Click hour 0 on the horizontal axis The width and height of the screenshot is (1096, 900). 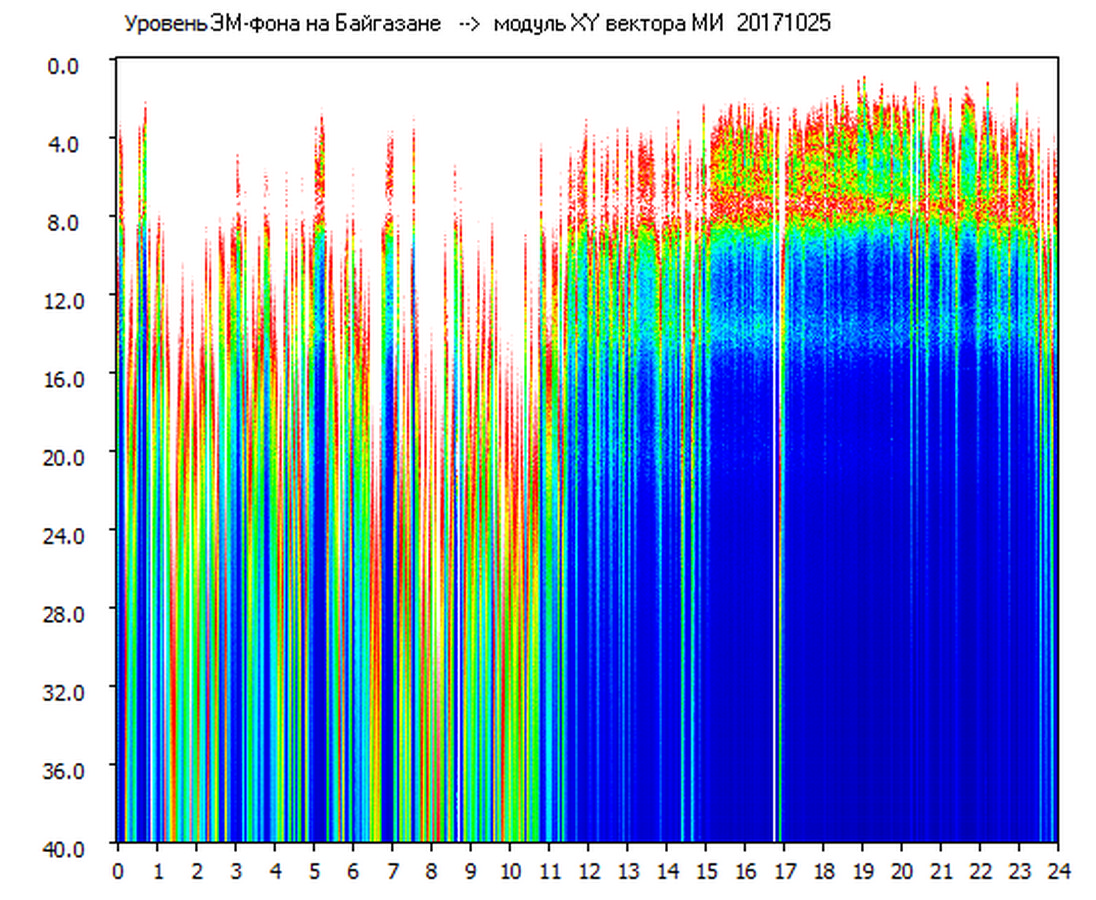pos(118,871)
